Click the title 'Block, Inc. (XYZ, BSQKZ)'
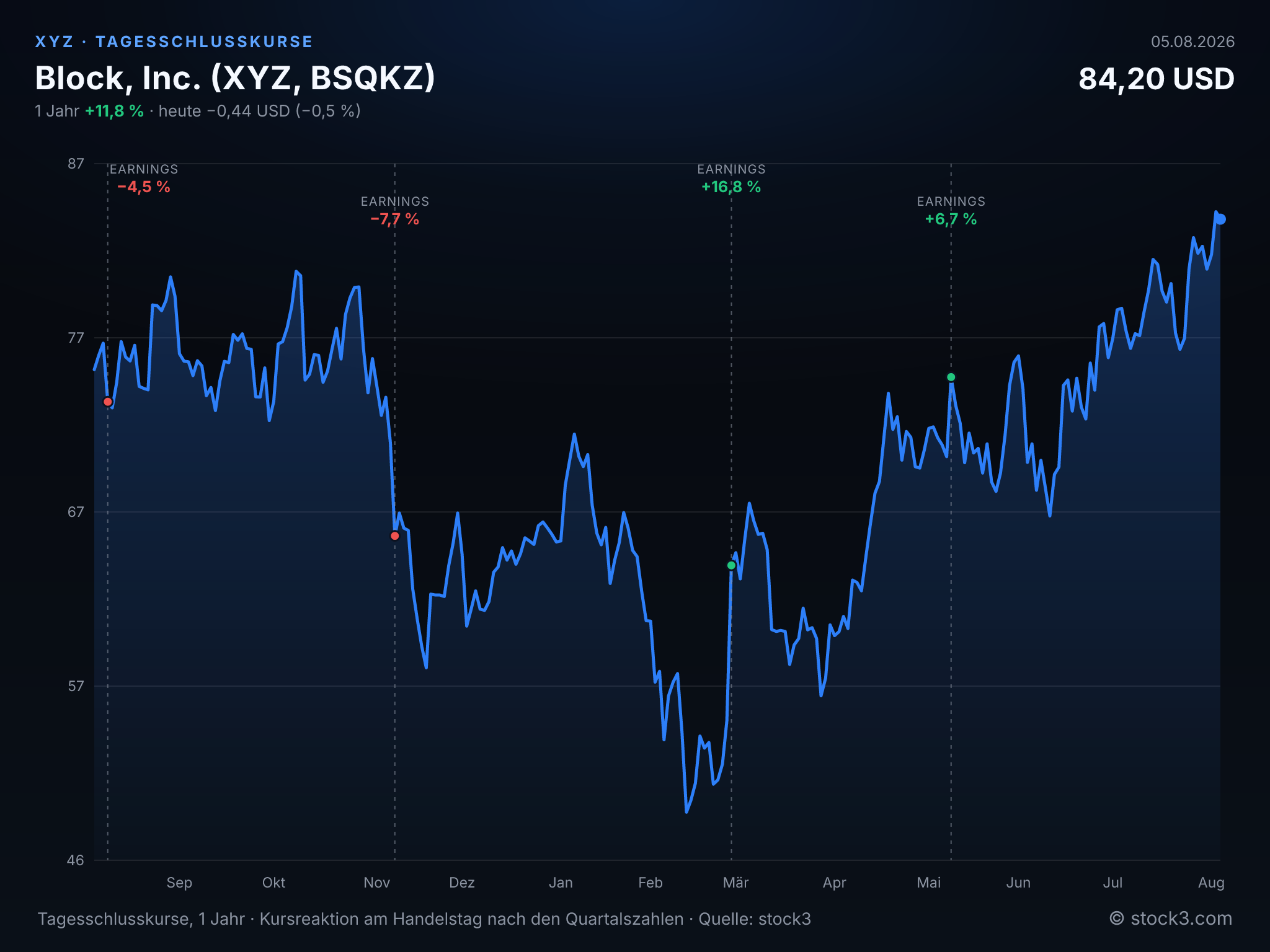1270x952 pixels. [235, 78]
